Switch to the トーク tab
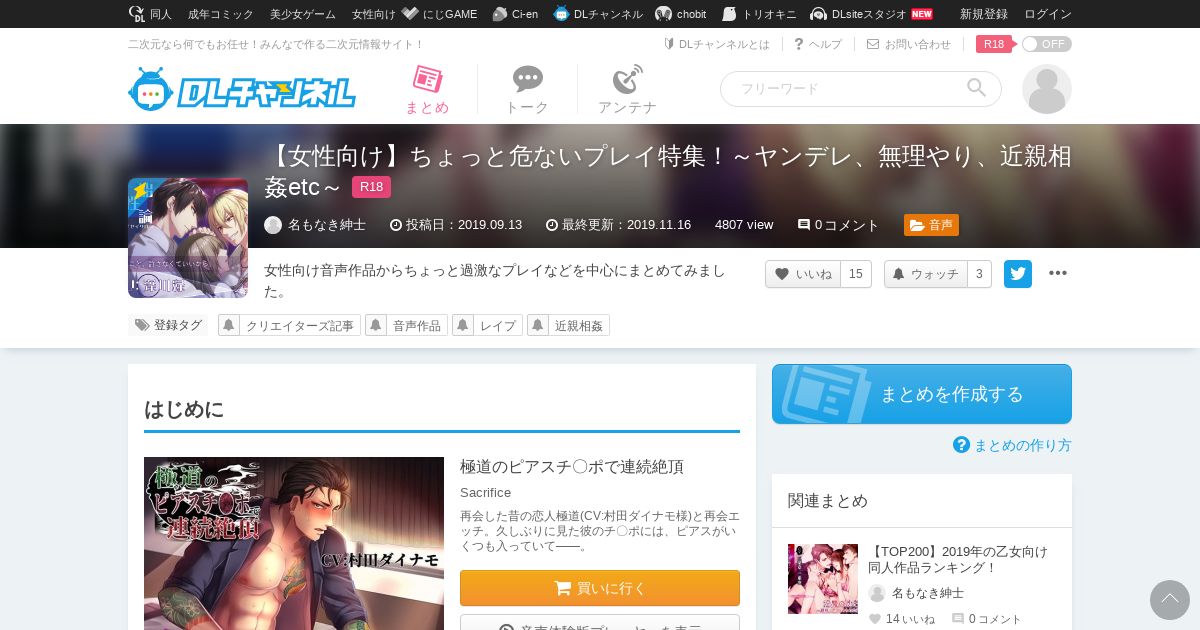 527,90
